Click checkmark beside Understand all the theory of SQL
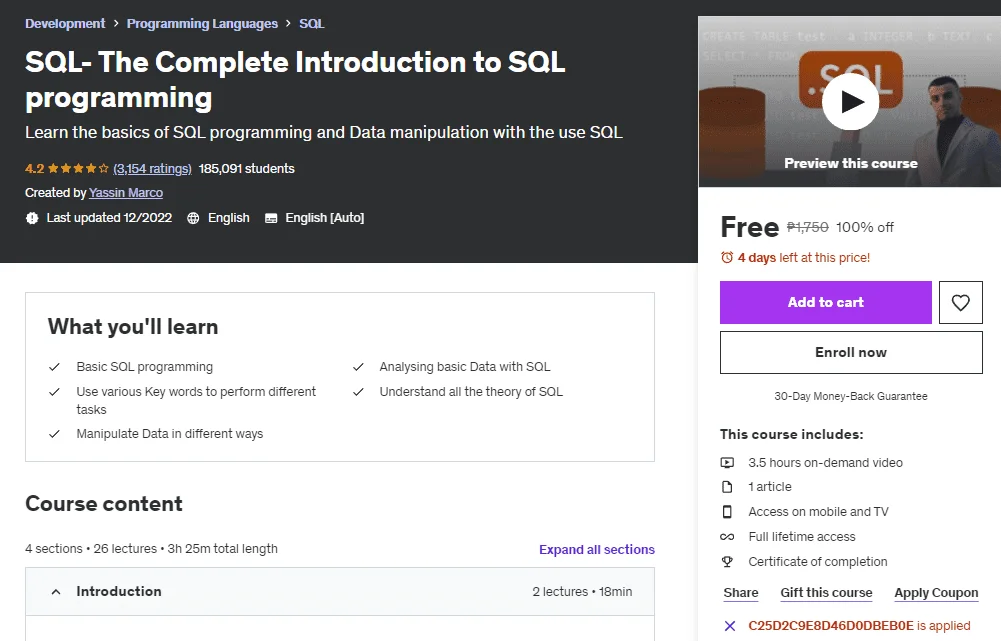Image resolution: width=1001 pixels, height=641 pixels. point(358,391)
